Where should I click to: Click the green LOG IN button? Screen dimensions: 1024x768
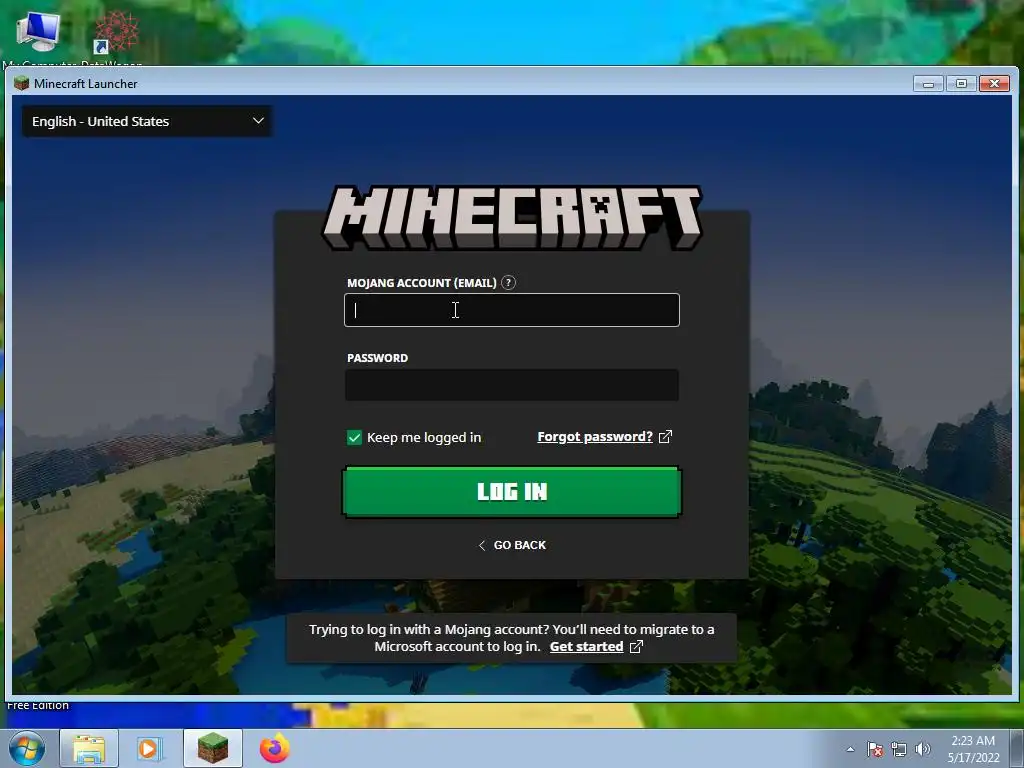512,492
